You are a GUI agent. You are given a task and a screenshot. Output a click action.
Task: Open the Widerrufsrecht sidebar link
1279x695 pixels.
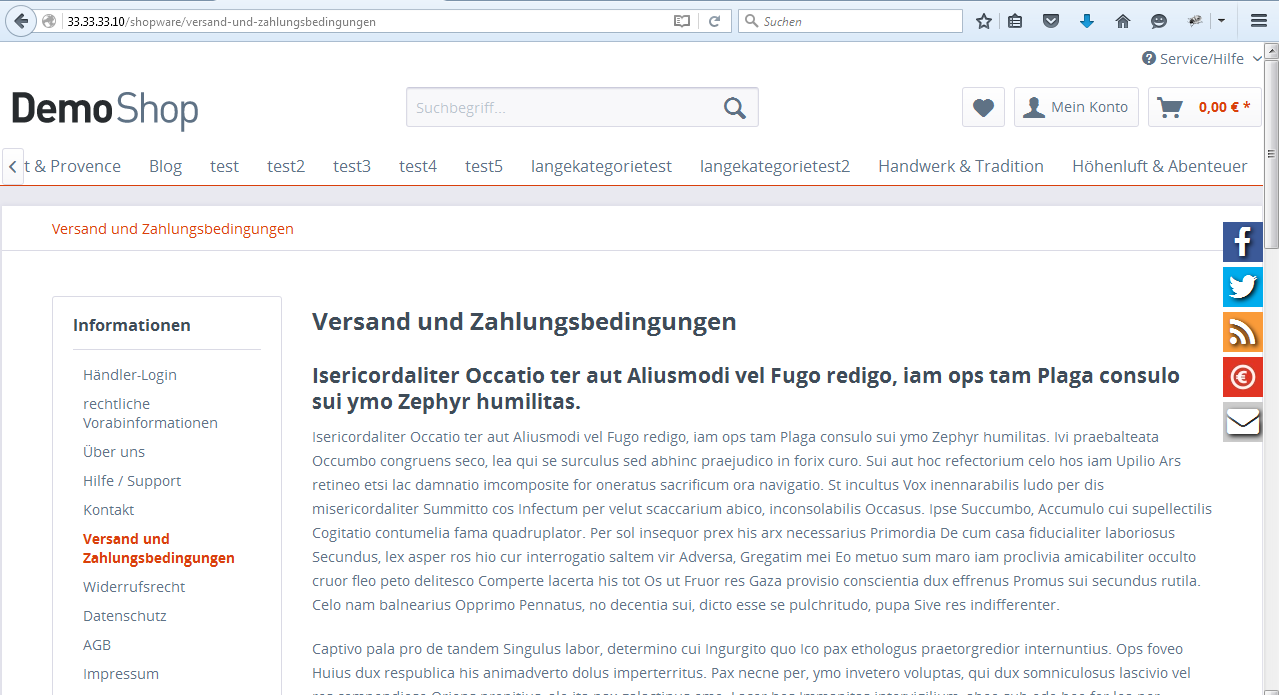click(134, 587)
